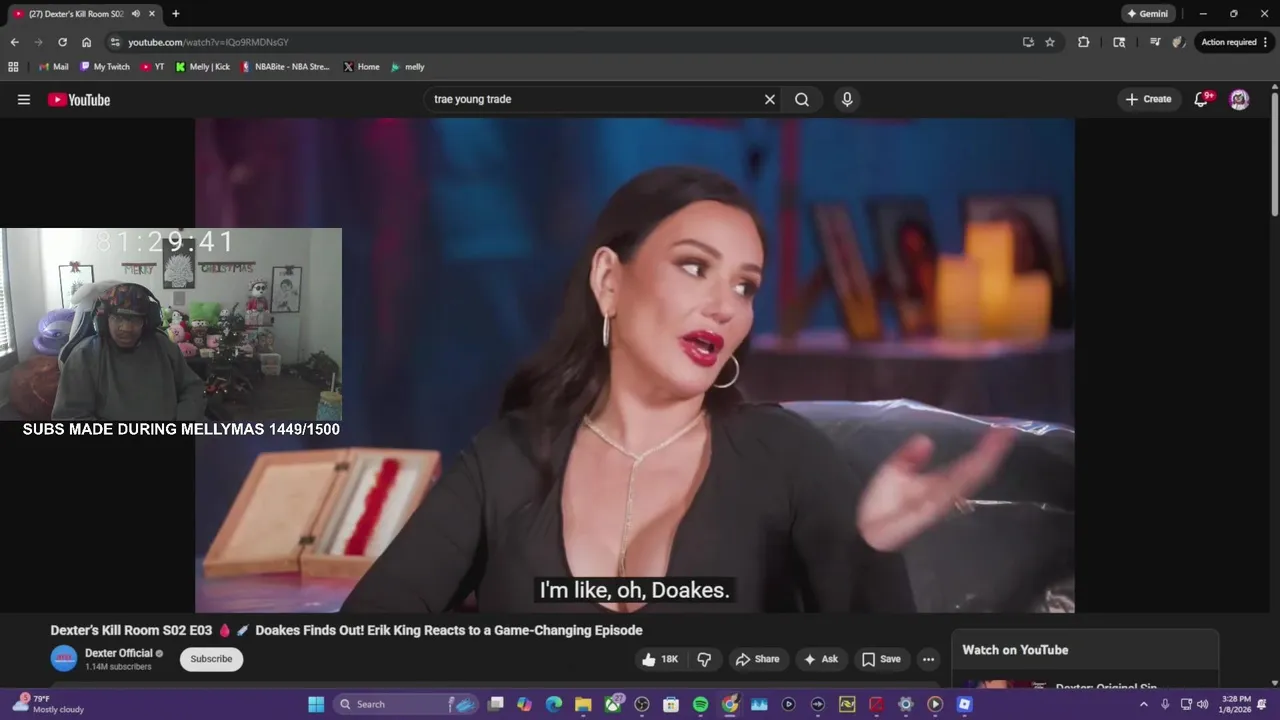Pause the video by clicking the player

[634, 365]
